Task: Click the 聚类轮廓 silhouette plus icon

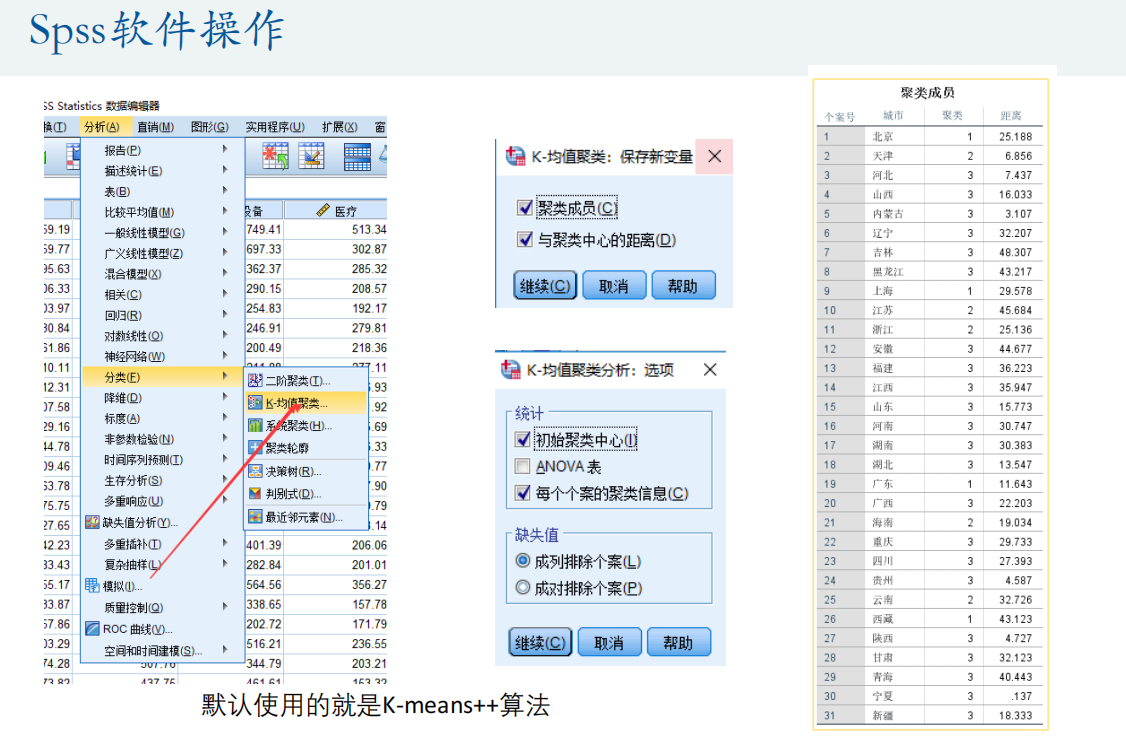Action: tap(255, 447)
